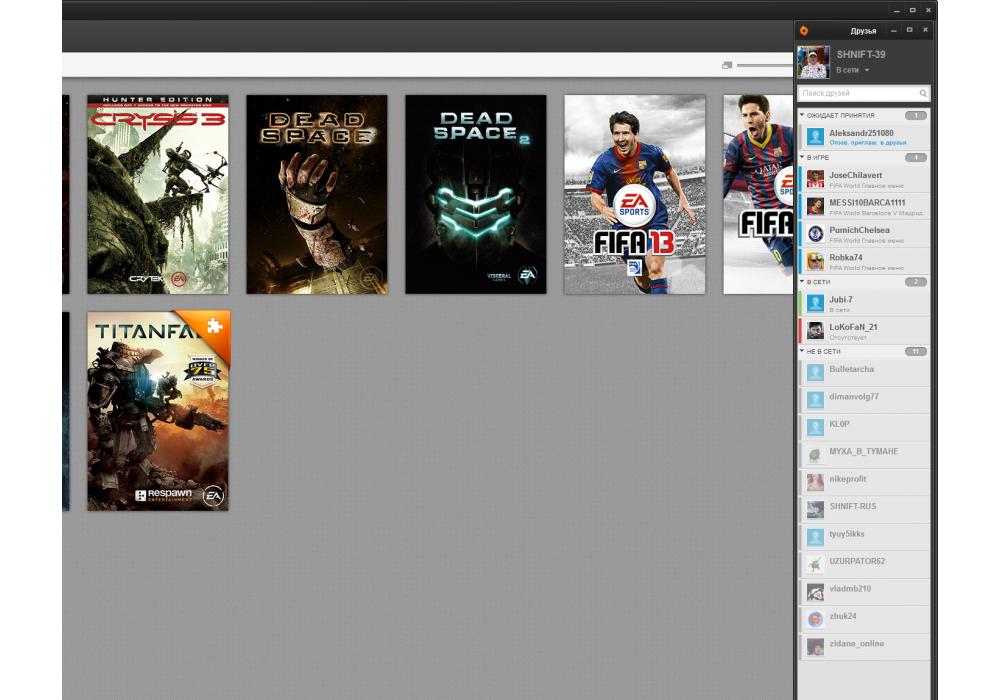Open the Crysis 3 Hunter Edition cover
Screen dimensions: 1000x700
[x=157, y=194]
